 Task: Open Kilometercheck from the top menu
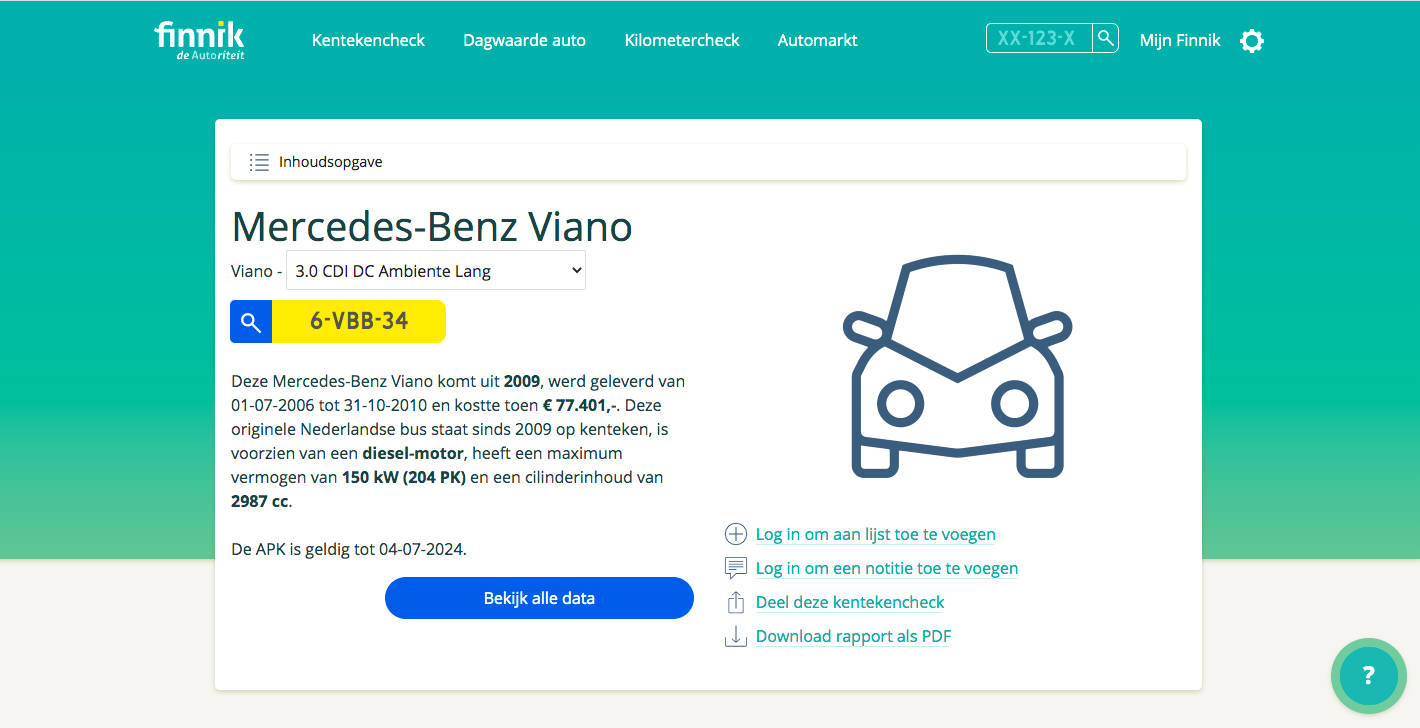point(682,41)
